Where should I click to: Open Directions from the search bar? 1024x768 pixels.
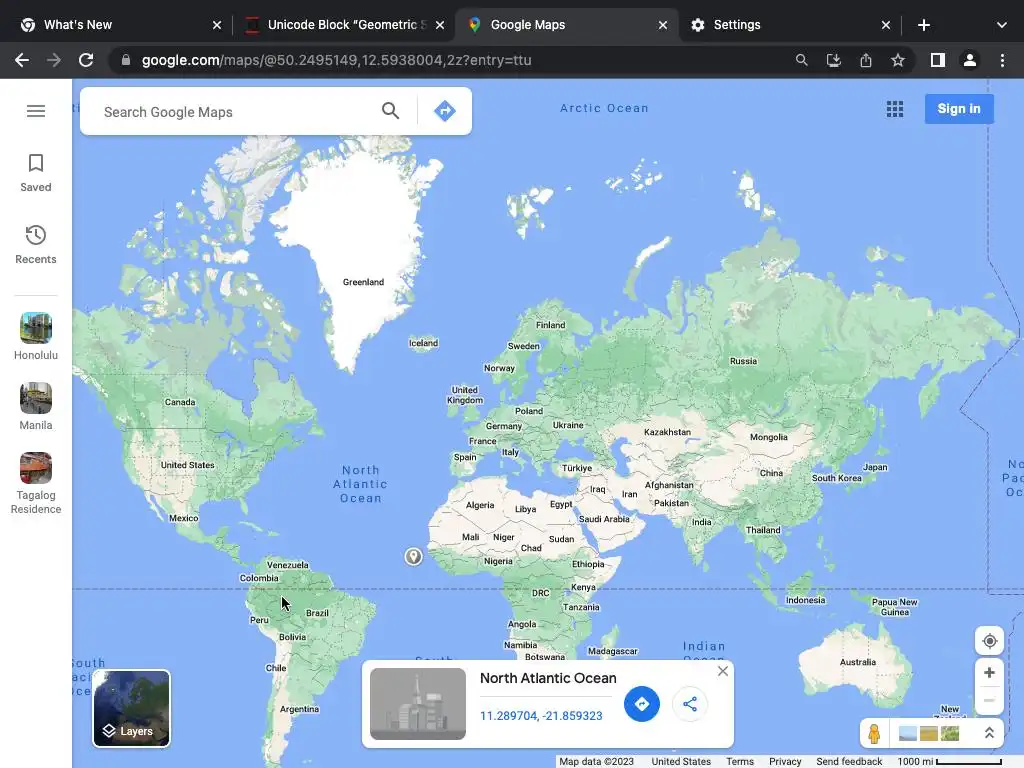(x=445, y=111)
